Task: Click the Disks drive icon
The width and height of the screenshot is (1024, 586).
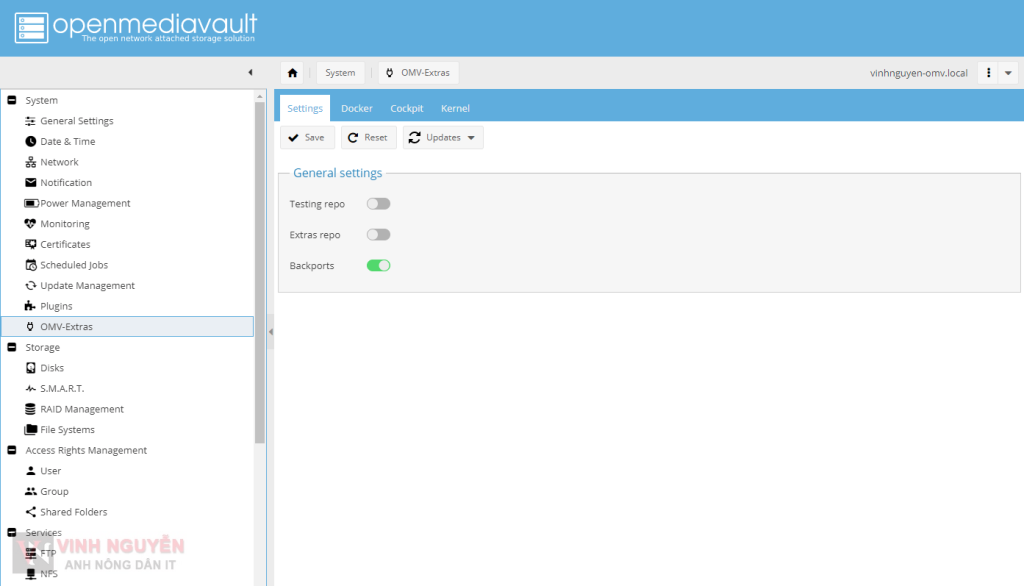Action: pos(30,368)
